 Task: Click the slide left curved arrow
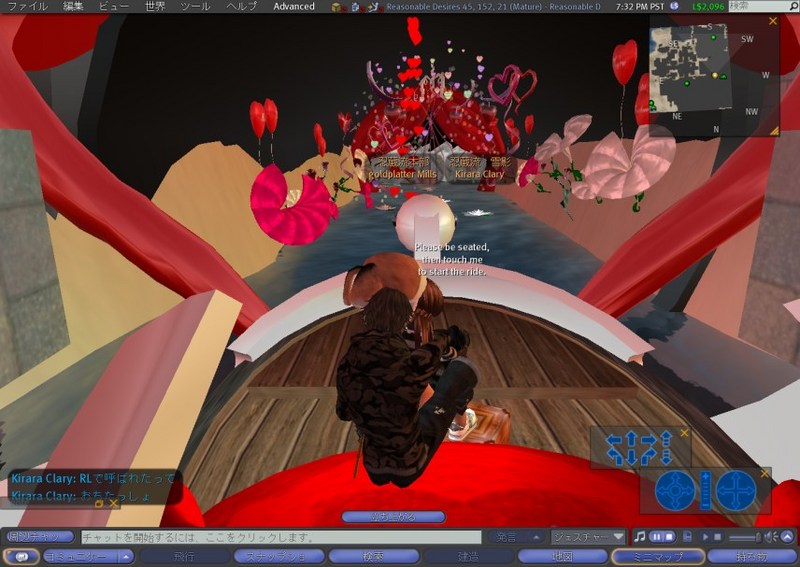tap(615, 456)
